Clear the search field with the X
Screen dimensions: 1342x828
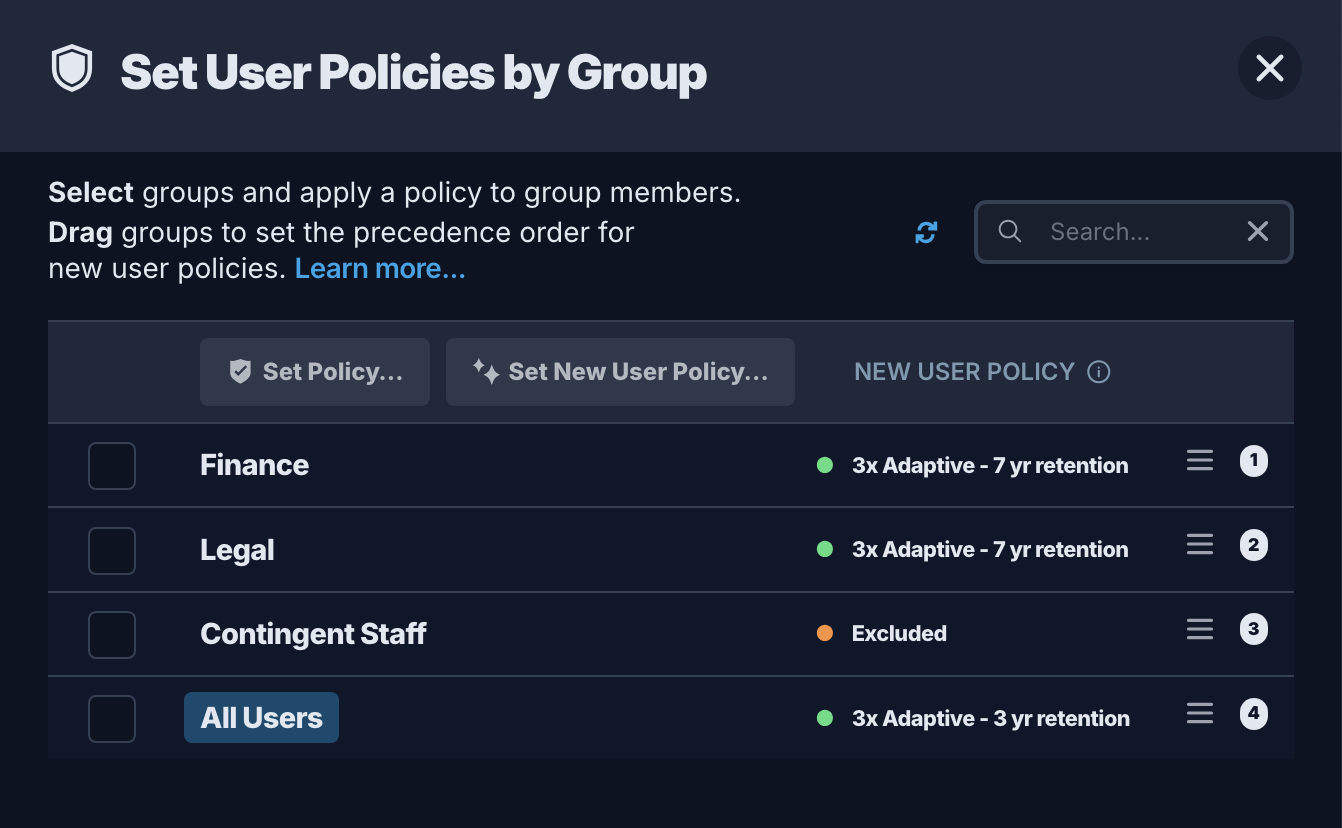pyautogui.click(x=1257, y=232)
